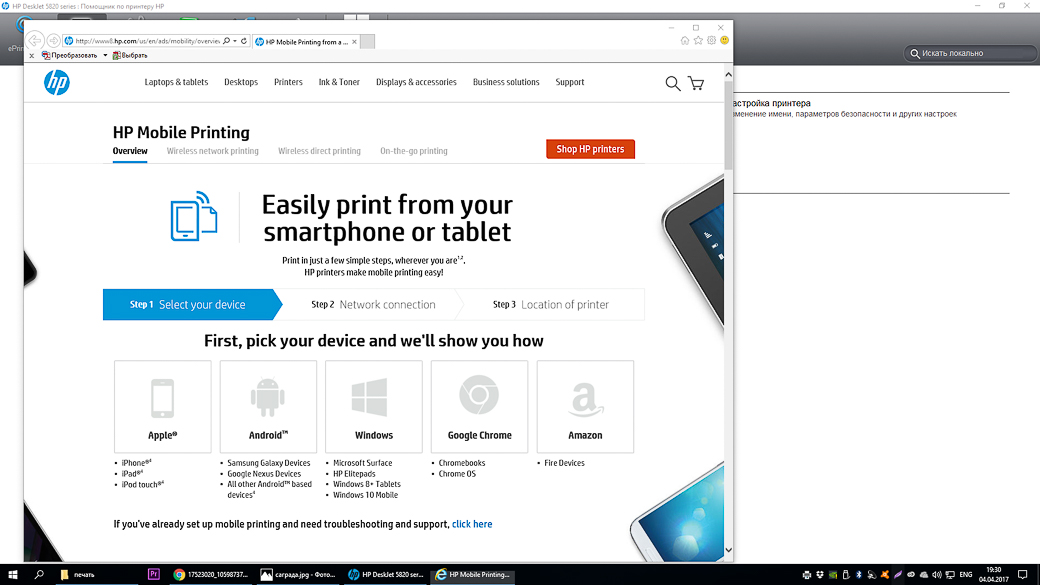Click the browser URL address field
Image resolution: width=1040 pixels, height=585 pixels.
pyautogui.click(x=147, y=41)
